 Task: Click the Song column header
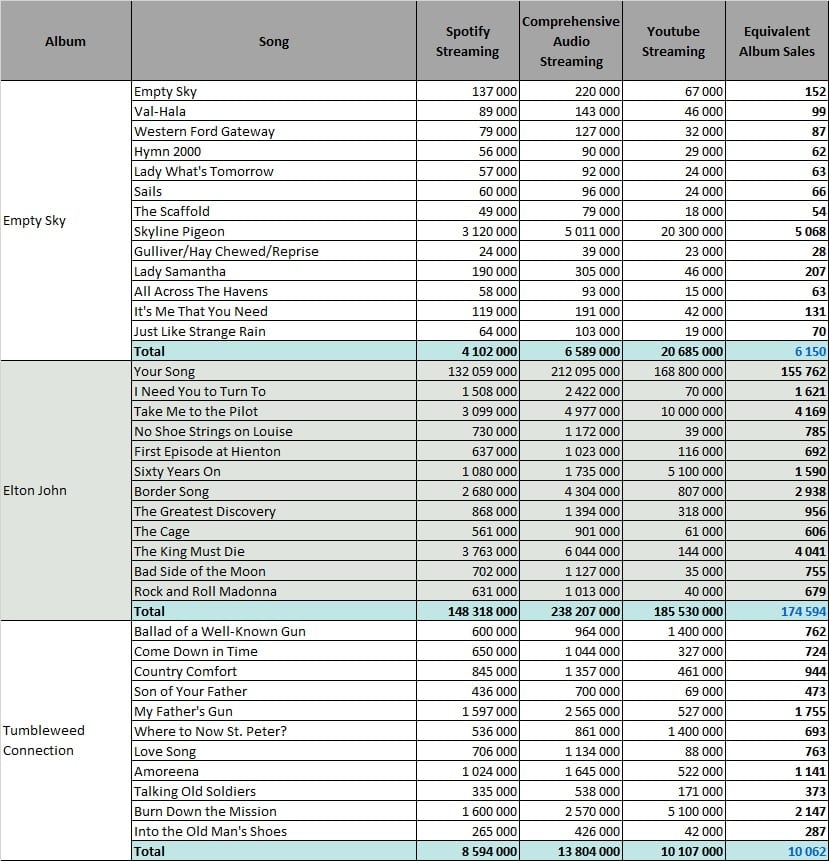coord(273,41)
